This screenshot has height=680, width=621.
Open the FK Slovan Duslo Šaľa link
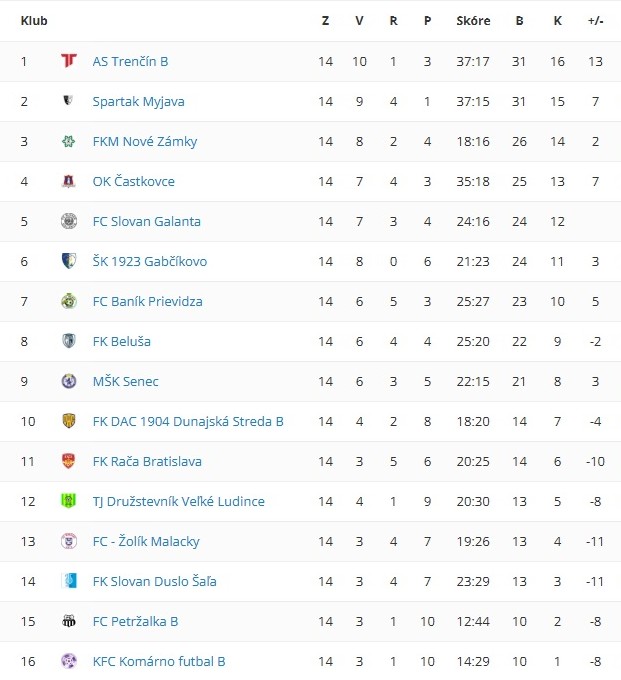pos(154,581)
